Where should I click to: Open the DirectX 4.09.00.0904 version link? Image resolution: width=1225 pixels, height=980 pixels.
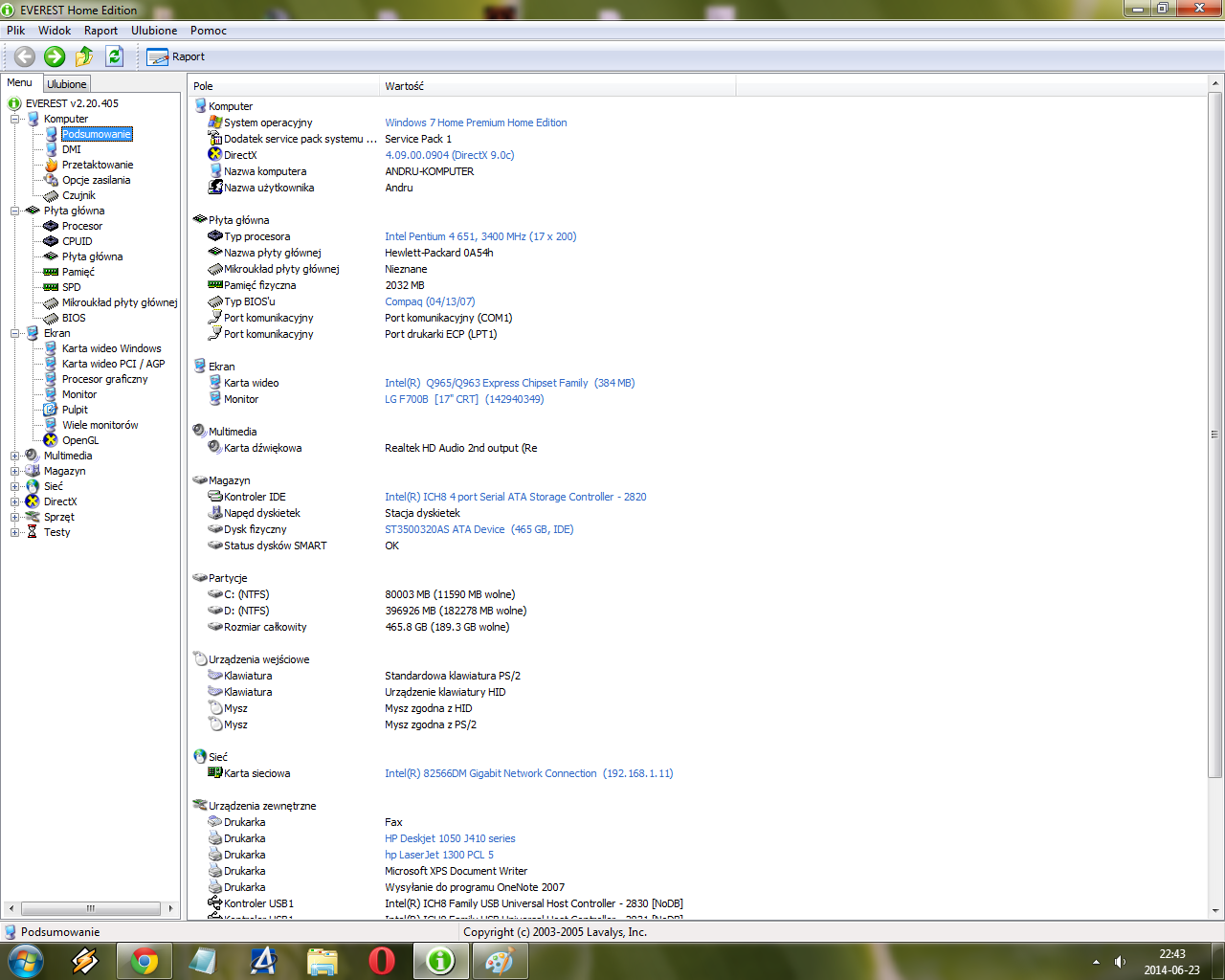pyautogui.click(x=450, y=155)
